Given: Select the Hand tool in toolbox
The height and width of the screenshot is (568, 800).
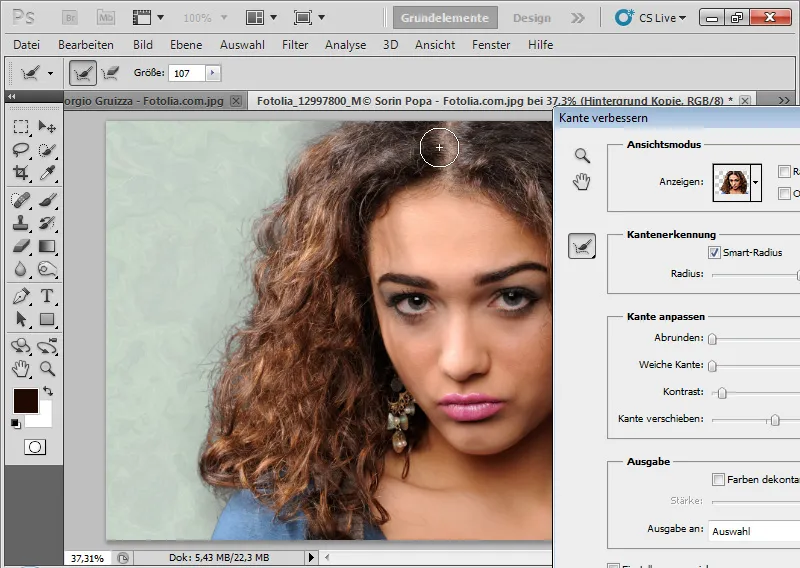Looking at the screenshot, I should click(20, 368).
